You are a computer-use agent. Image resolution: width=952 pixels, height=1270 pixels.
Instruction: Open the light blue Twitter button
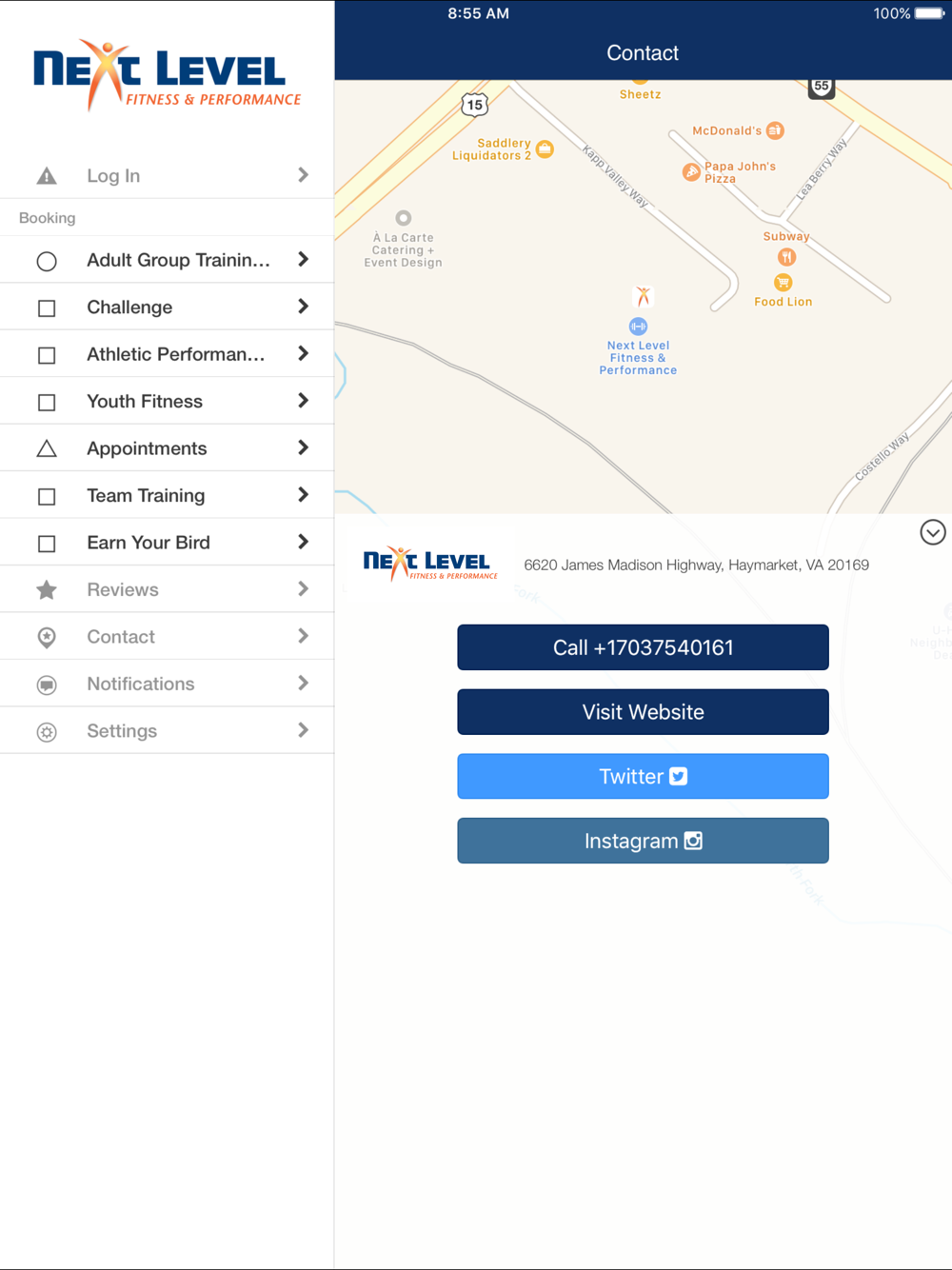point(643,777)
